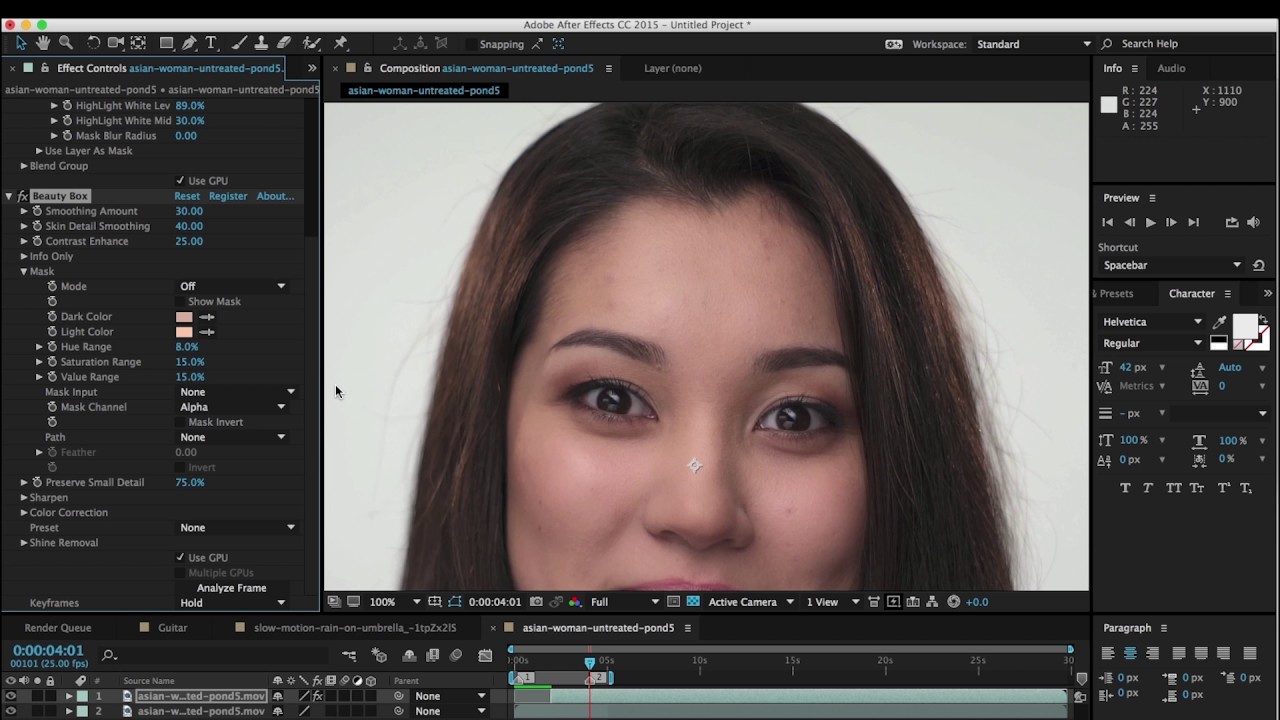Select the Clone Stamp tool
This screenshot has width=1280, height=720.
tap(261, 43)
